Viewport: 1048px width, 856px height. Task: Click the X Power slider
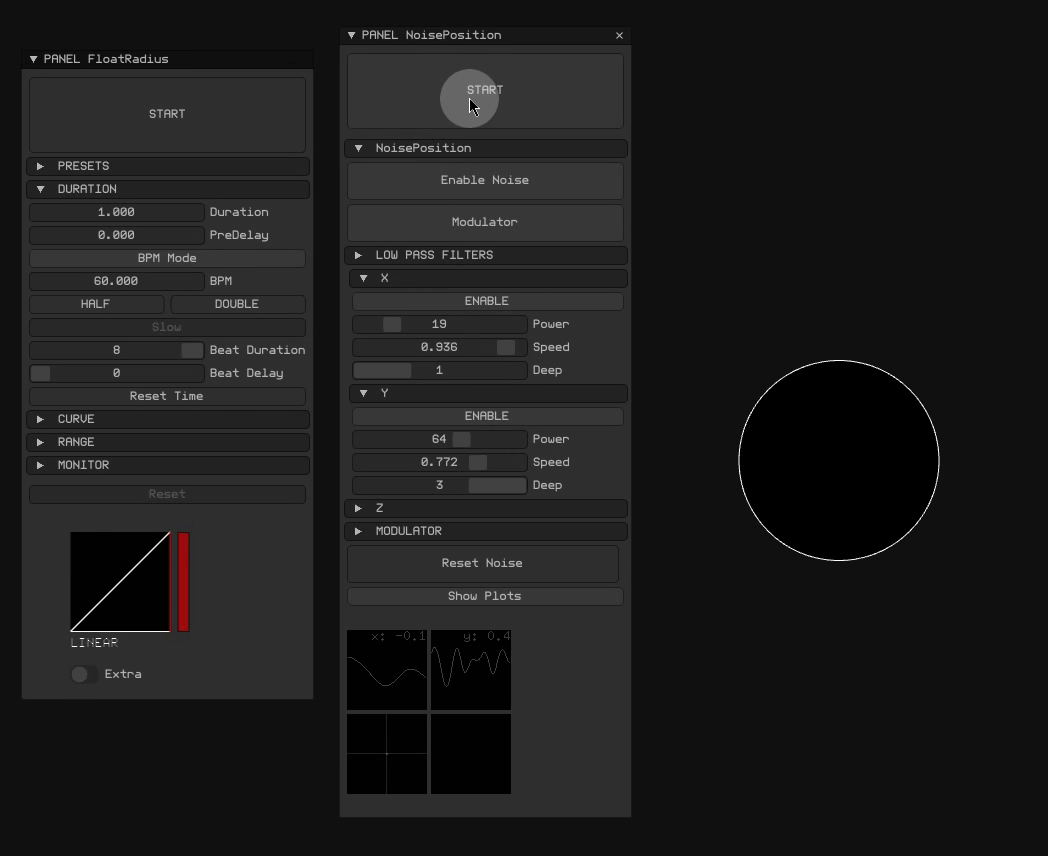point(439,324)
